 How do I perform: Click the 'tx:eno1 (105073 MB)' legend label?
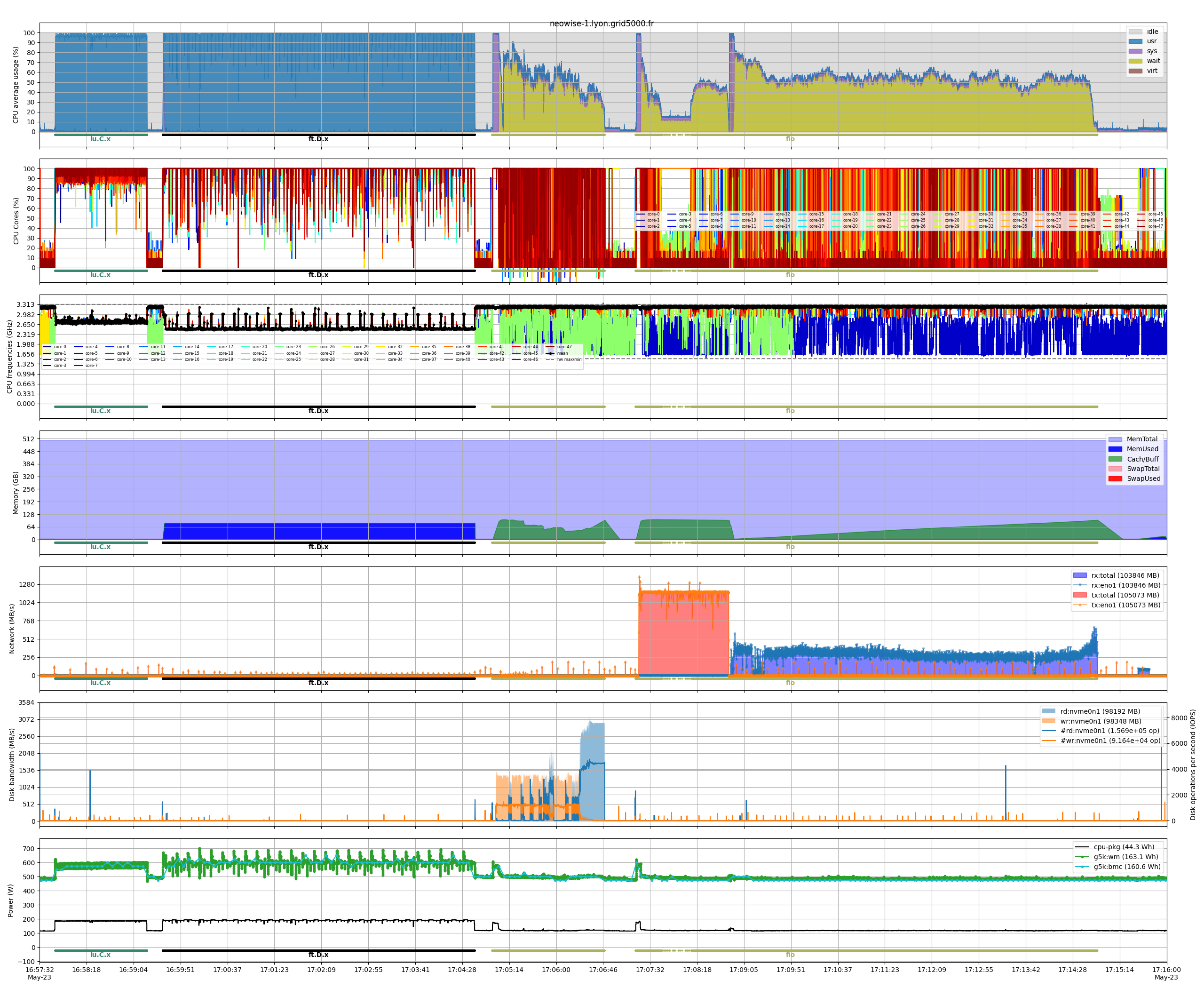[1125, 605]
